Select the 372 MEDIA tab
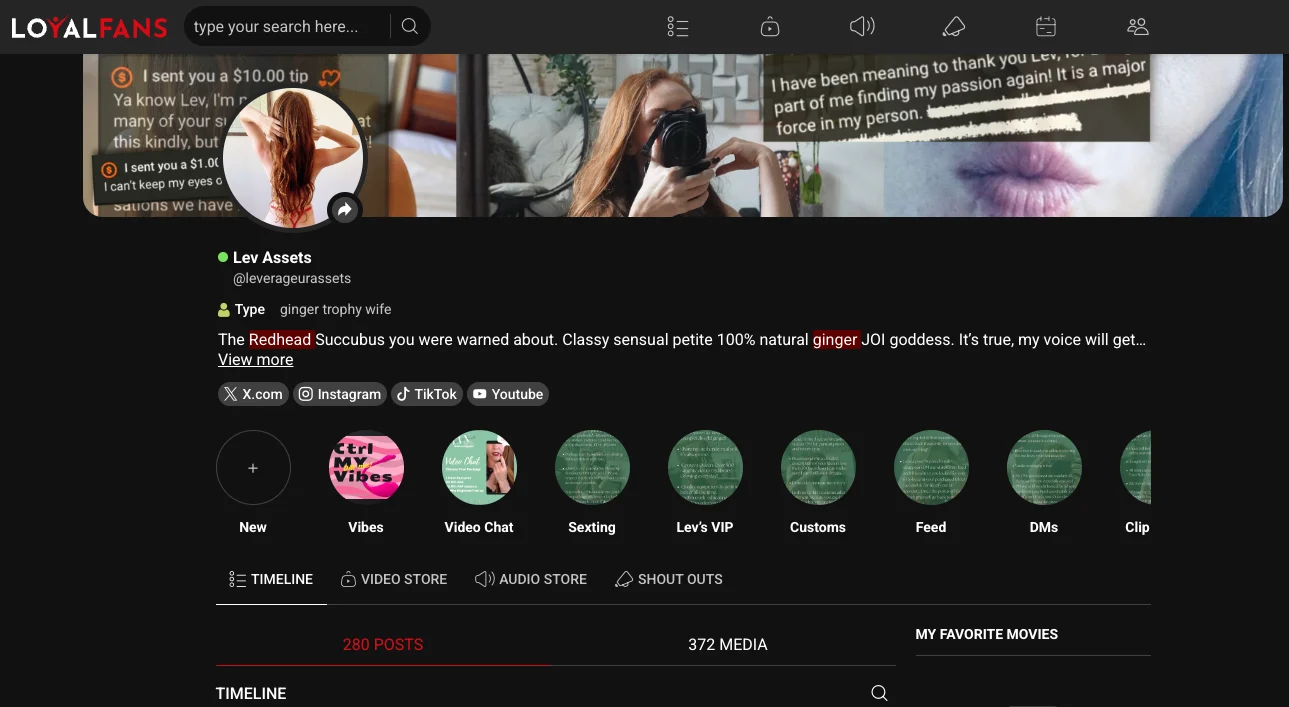1289x707 pixels. pyautogui.click(x=728, y=644)
